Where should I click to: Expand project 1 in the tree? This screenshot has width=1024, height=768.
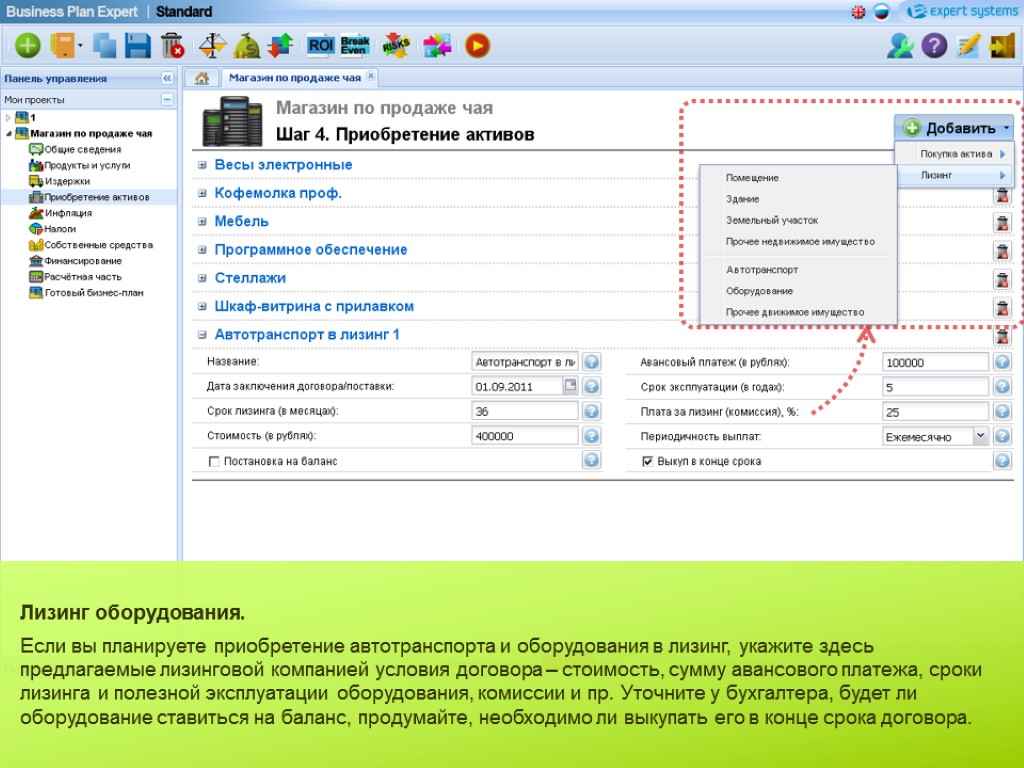pyautogui.click(x=8, y=118)
